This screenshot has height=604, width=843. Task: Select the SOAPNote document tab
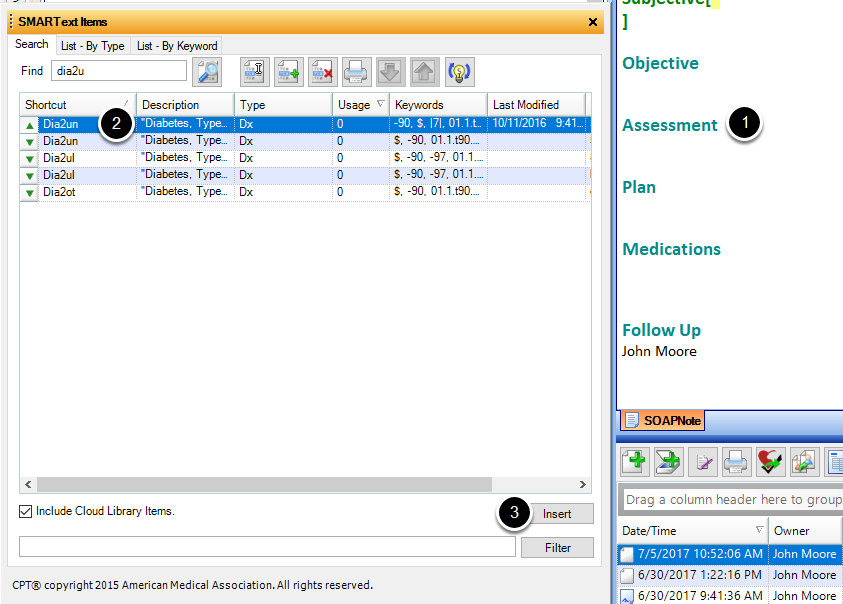663,421
